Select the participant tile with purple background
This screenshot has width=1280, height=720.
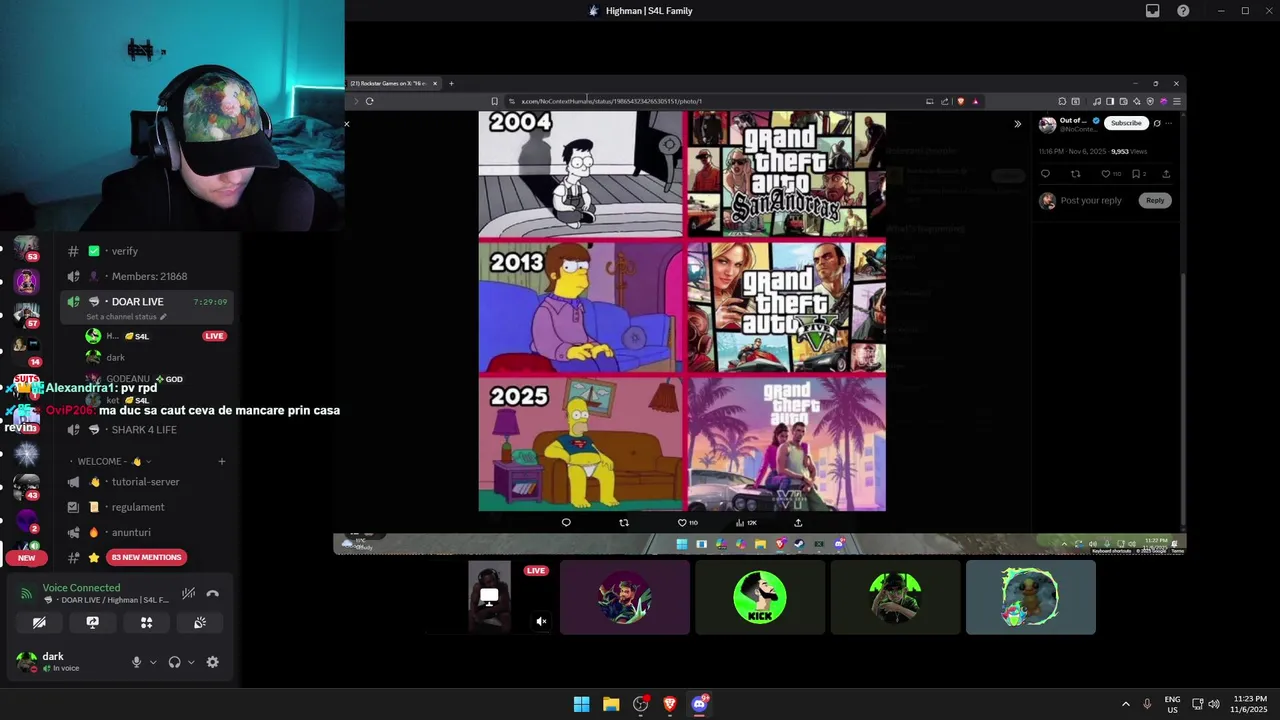pos(625,597)
